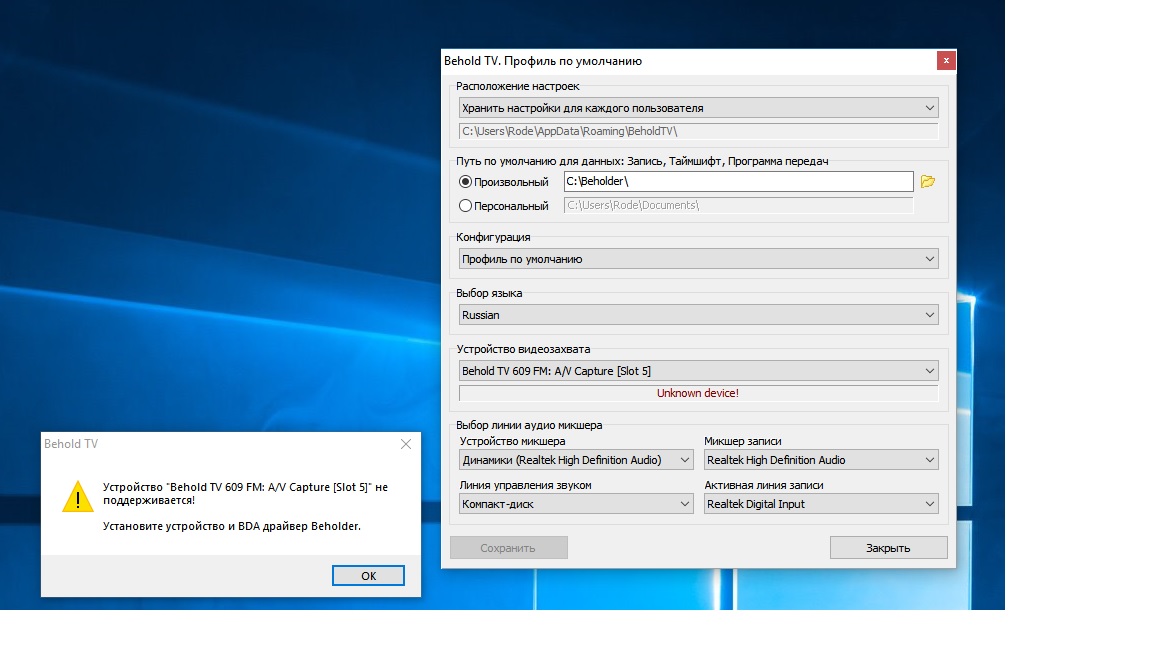The height and width of the screenshot is (648, 1152).
Task: Open the Расположение настроек dropdown
Action: [x=699, y=108]
